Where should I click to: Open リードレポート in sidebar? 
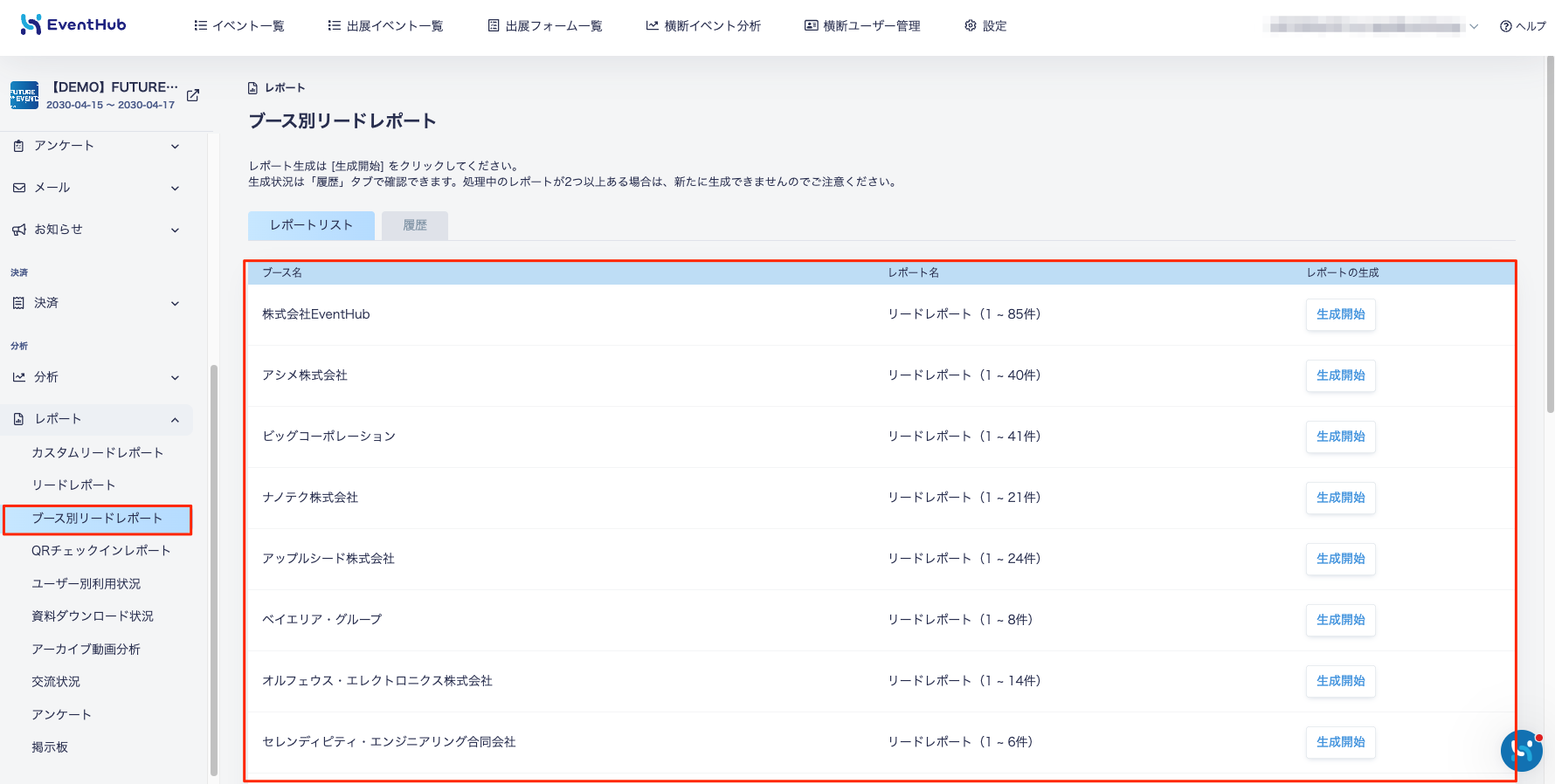73,485
